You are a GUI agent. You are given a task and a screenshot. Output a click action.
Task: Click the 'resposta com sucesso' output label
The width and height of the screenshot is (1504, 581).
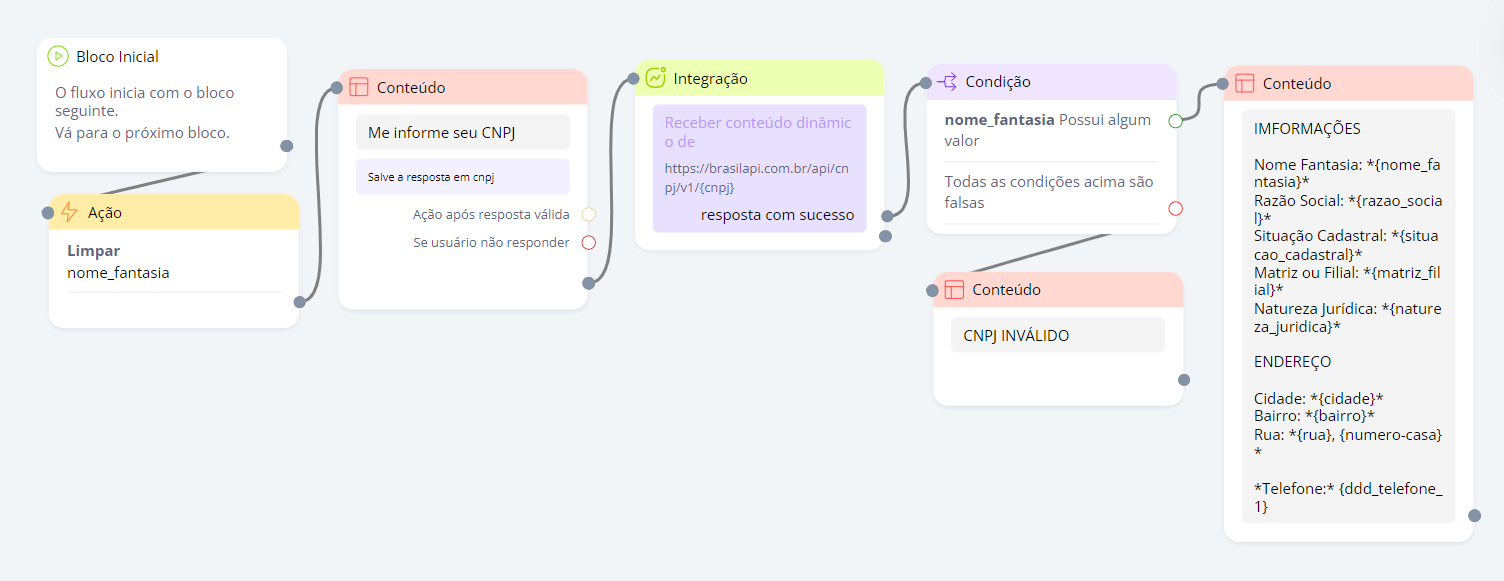pos(777,215)
